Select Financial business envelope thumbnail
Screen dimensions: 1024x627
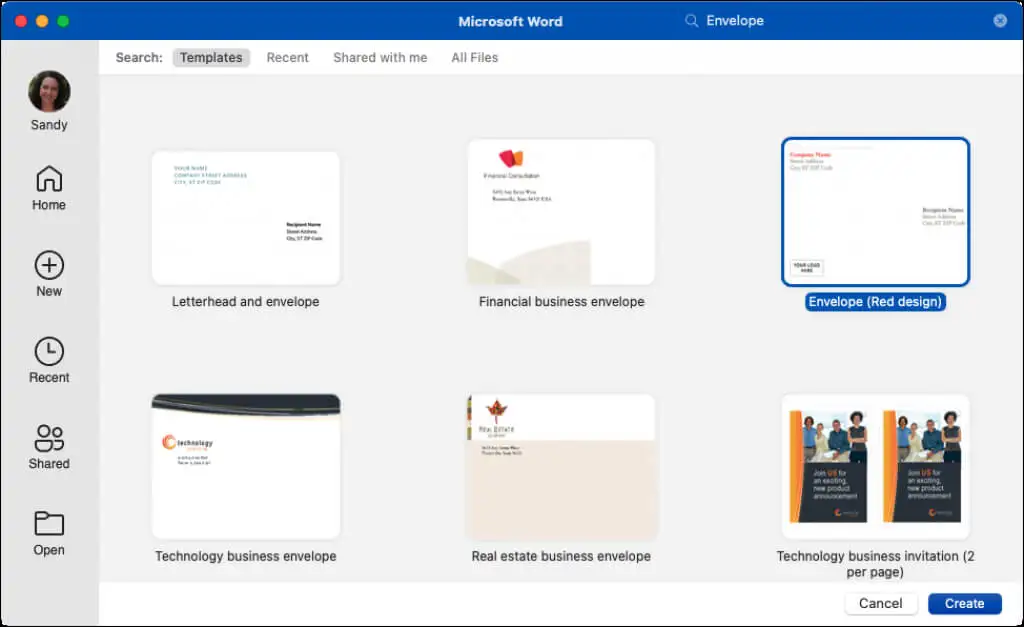[561, 212]
